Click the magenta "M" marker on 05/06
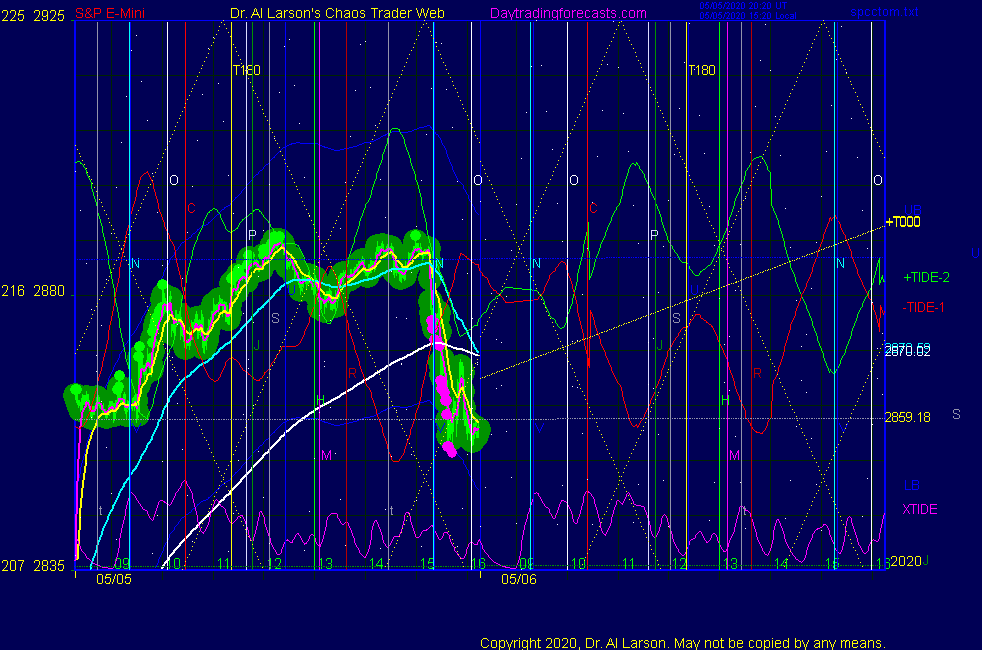Screen dimensions: 982x650 (734, 455)
